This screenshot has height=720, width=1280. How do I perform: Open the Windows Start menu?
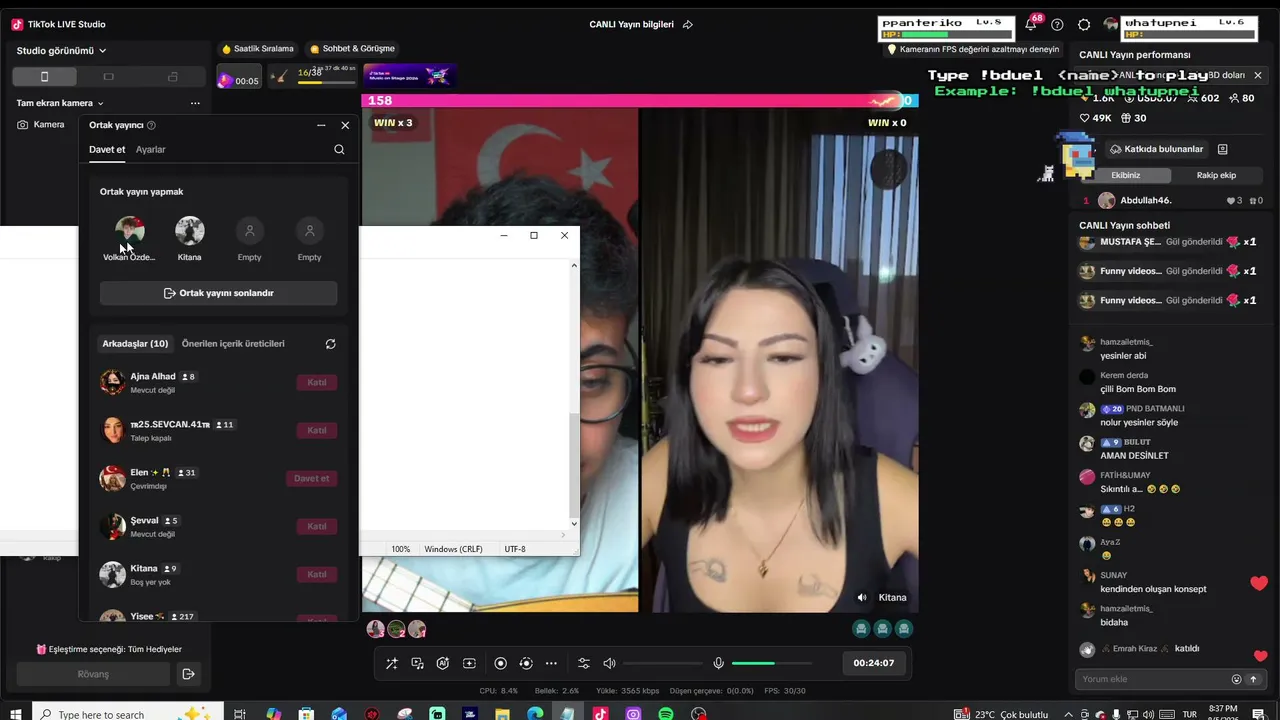coord(16,714)
